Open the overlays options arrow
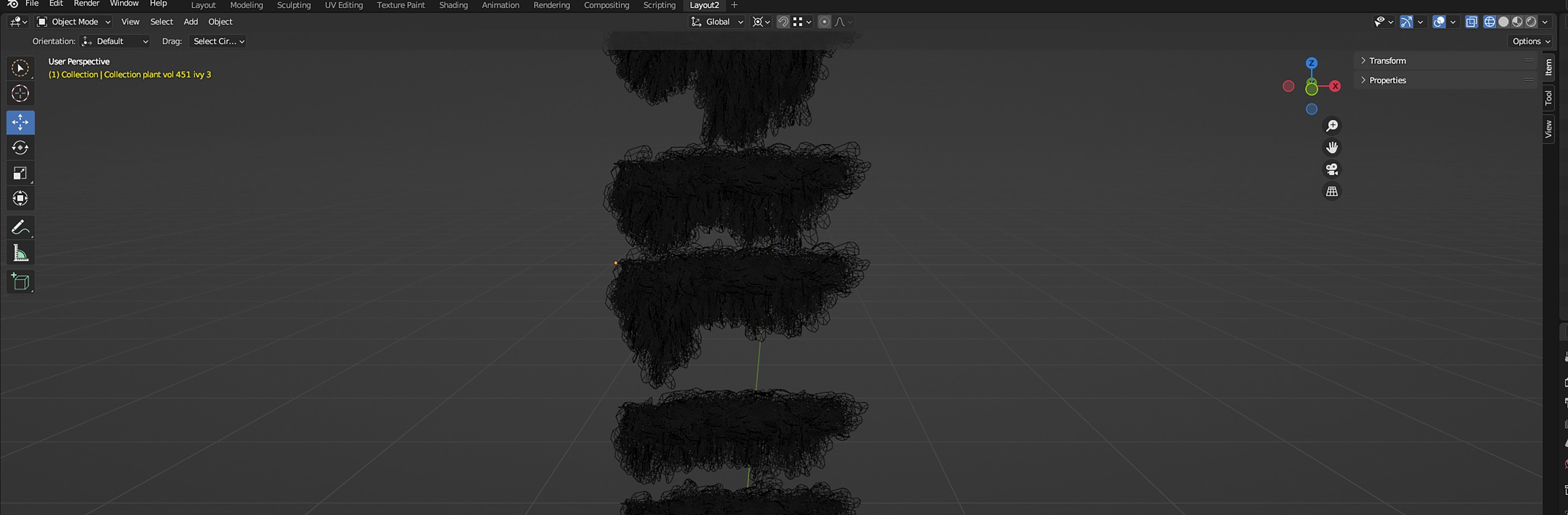This screenshot has height=515, width=1568. point(1453,22)
